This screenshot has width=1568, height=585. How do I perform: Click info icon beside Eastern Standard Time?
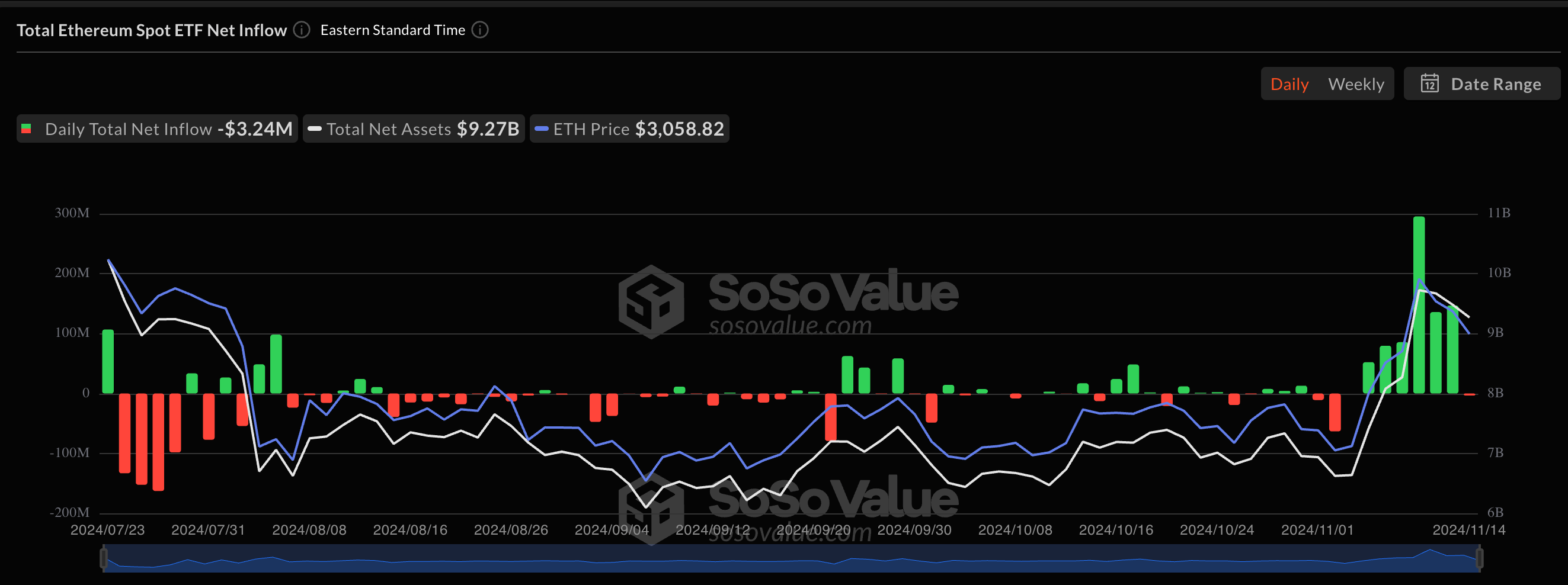click(x=479, y=30)
